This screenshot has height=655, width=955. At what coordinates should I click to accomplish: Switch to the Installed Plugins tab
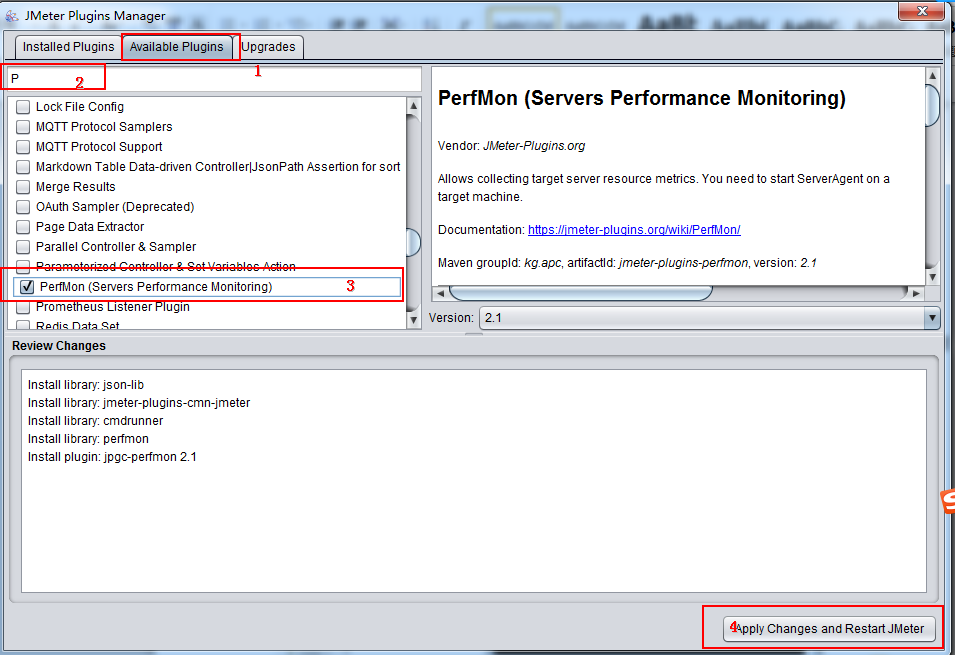(68, 47)
